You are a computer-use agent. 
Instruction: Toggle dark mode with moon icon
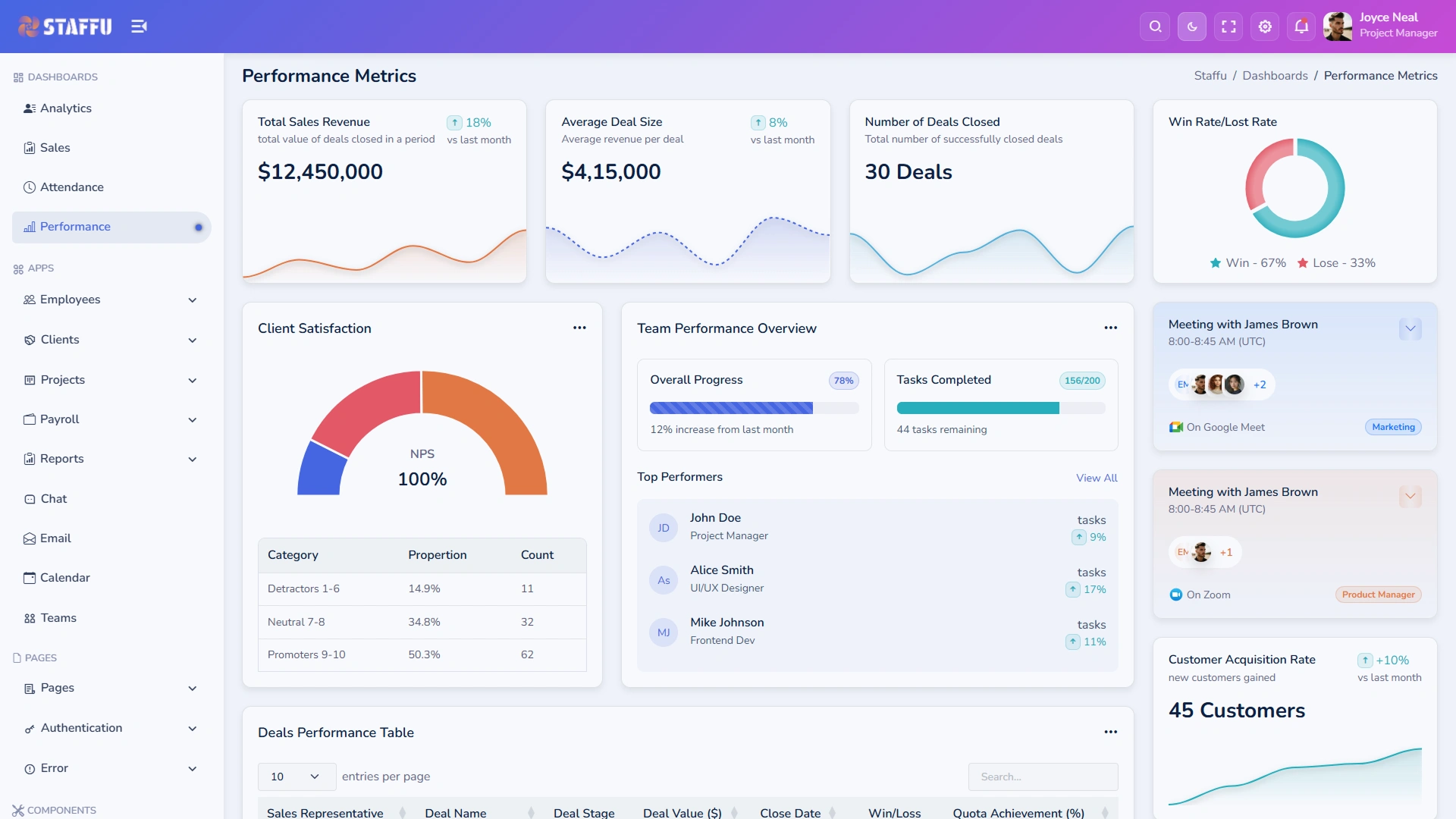coord(1192,27)
